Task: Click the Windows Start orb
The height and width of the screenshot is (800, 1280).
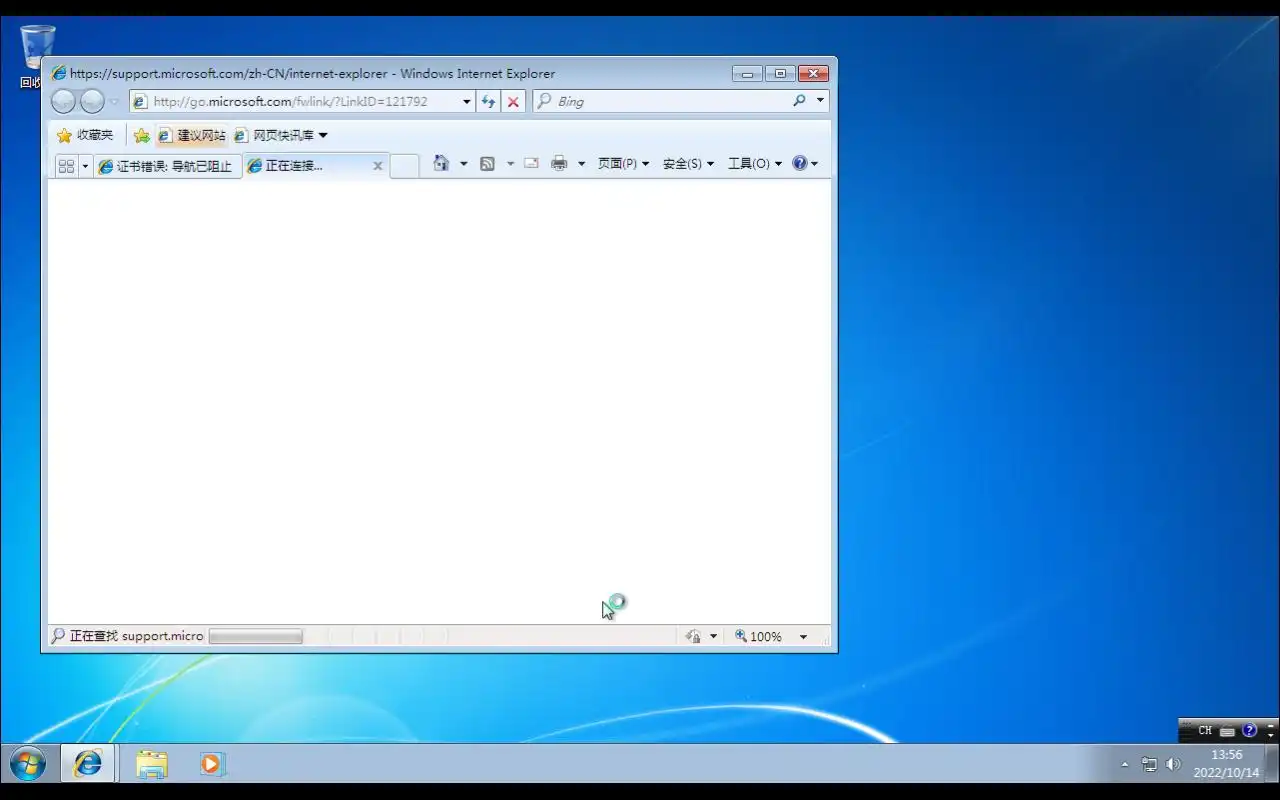Action: pos(28,764)
